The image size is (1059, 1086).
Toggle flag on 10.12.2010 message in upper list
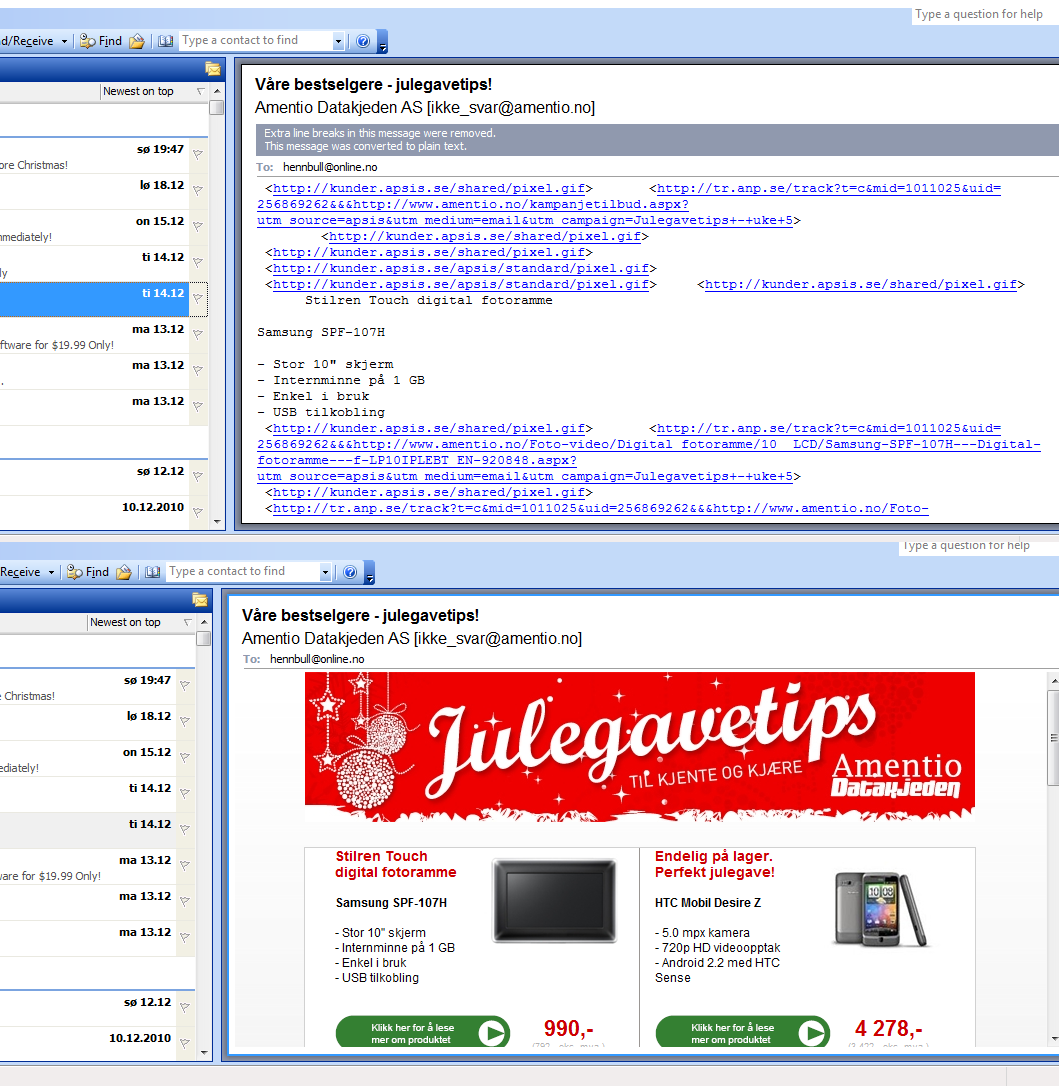(198, 513)
